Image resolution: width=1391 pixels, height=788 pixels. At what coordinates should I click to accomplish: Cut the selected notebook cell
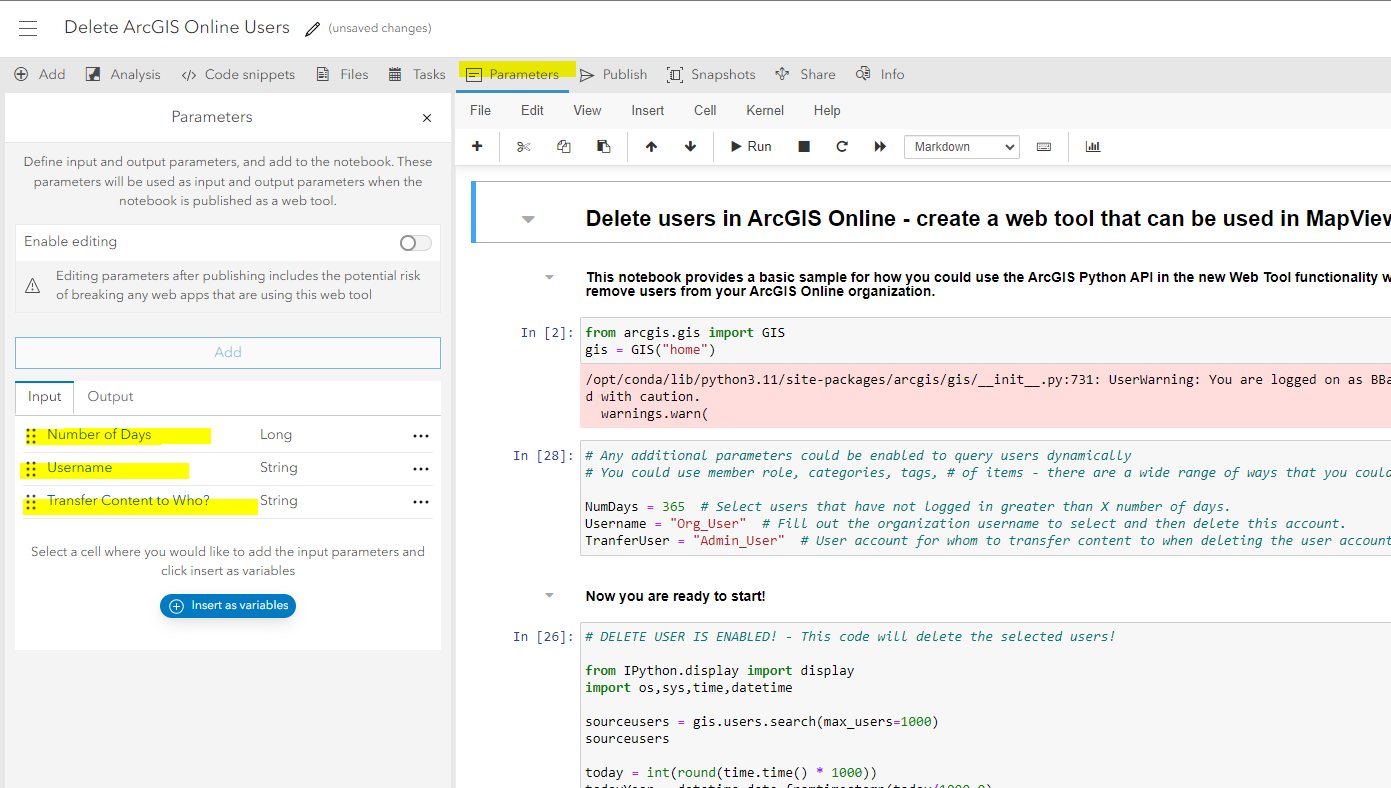pos(523,146)
